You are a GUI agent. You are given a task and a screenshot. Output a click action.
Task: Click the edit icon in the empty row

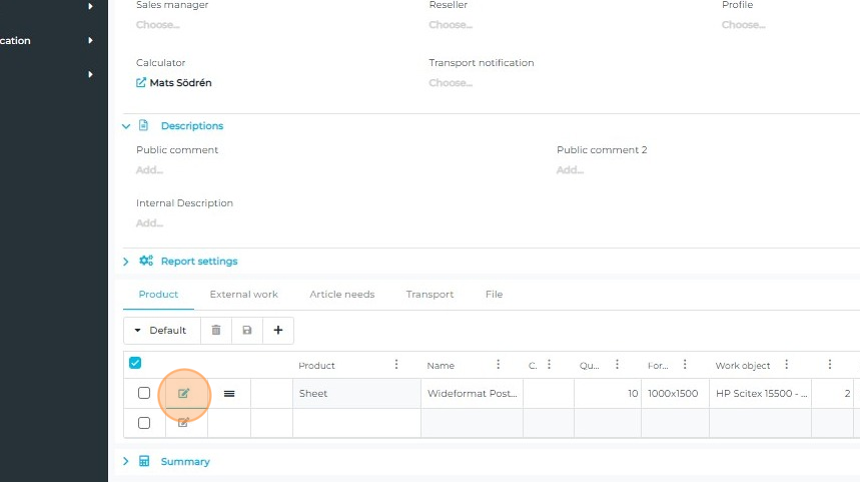pos(183,423)
